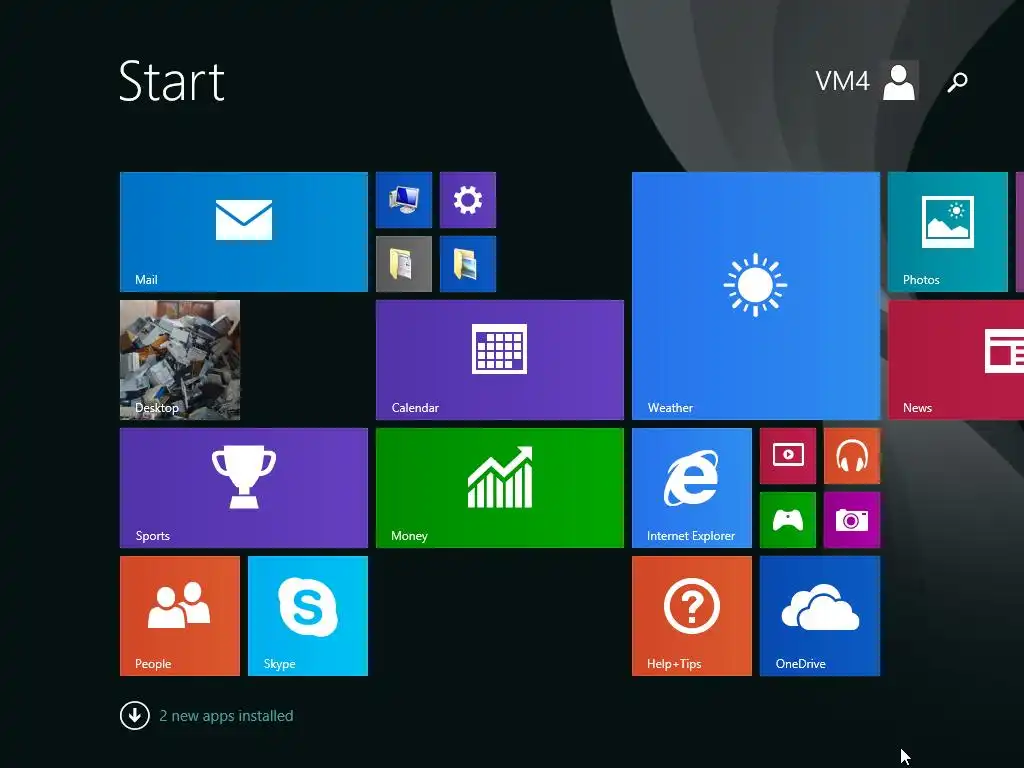Screen dimensions: 1024x768
Task: Open the Music headphones tile
Action: click(852, 456)
